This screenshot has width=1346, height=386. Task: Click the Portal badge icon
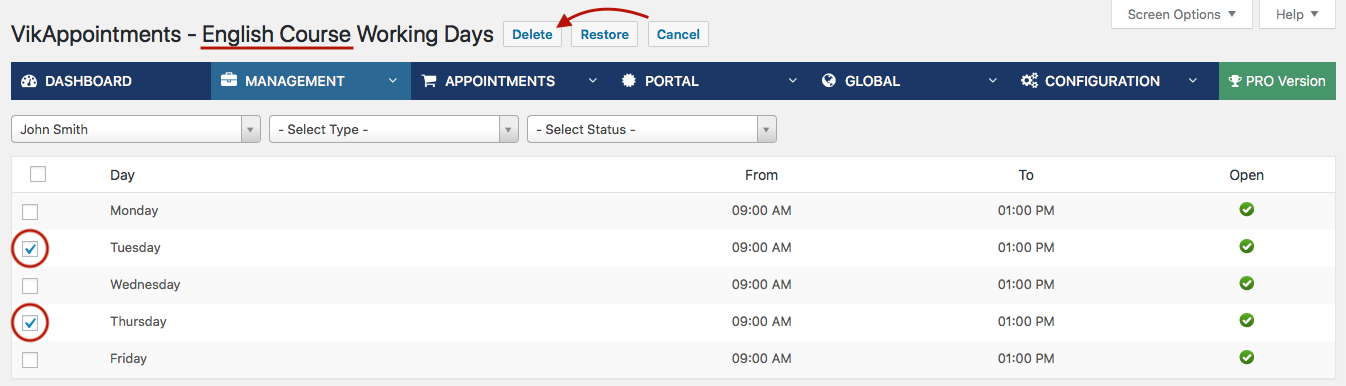tap(629, 81)
